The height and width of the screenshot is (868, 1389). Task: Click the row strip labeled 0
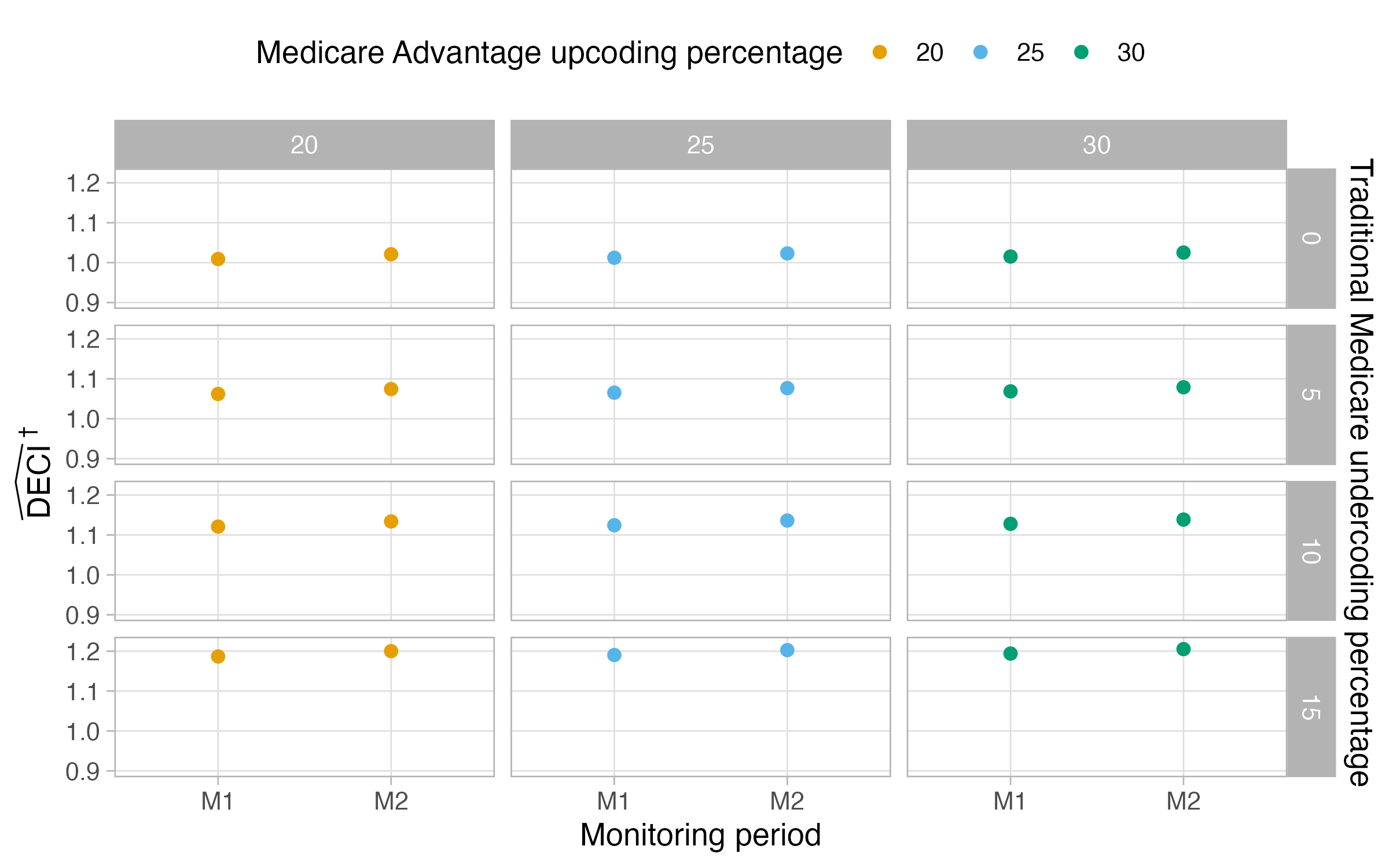pos(1311,238)
